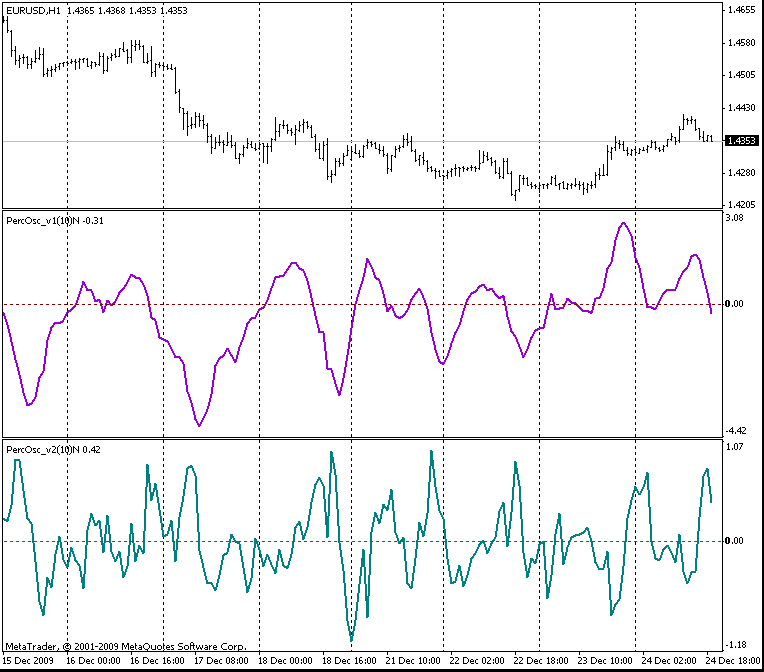Click the 1.4655 price scale label
The width and height of the screenshot is (764, 672).
pos(742,10)
